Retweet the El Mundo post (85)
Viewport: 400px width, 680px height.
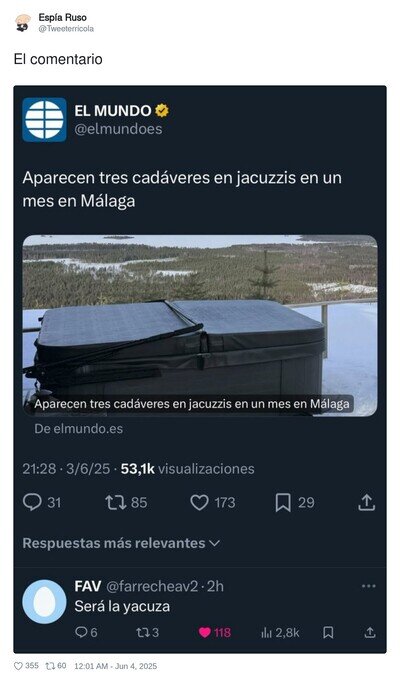point(126,503)
